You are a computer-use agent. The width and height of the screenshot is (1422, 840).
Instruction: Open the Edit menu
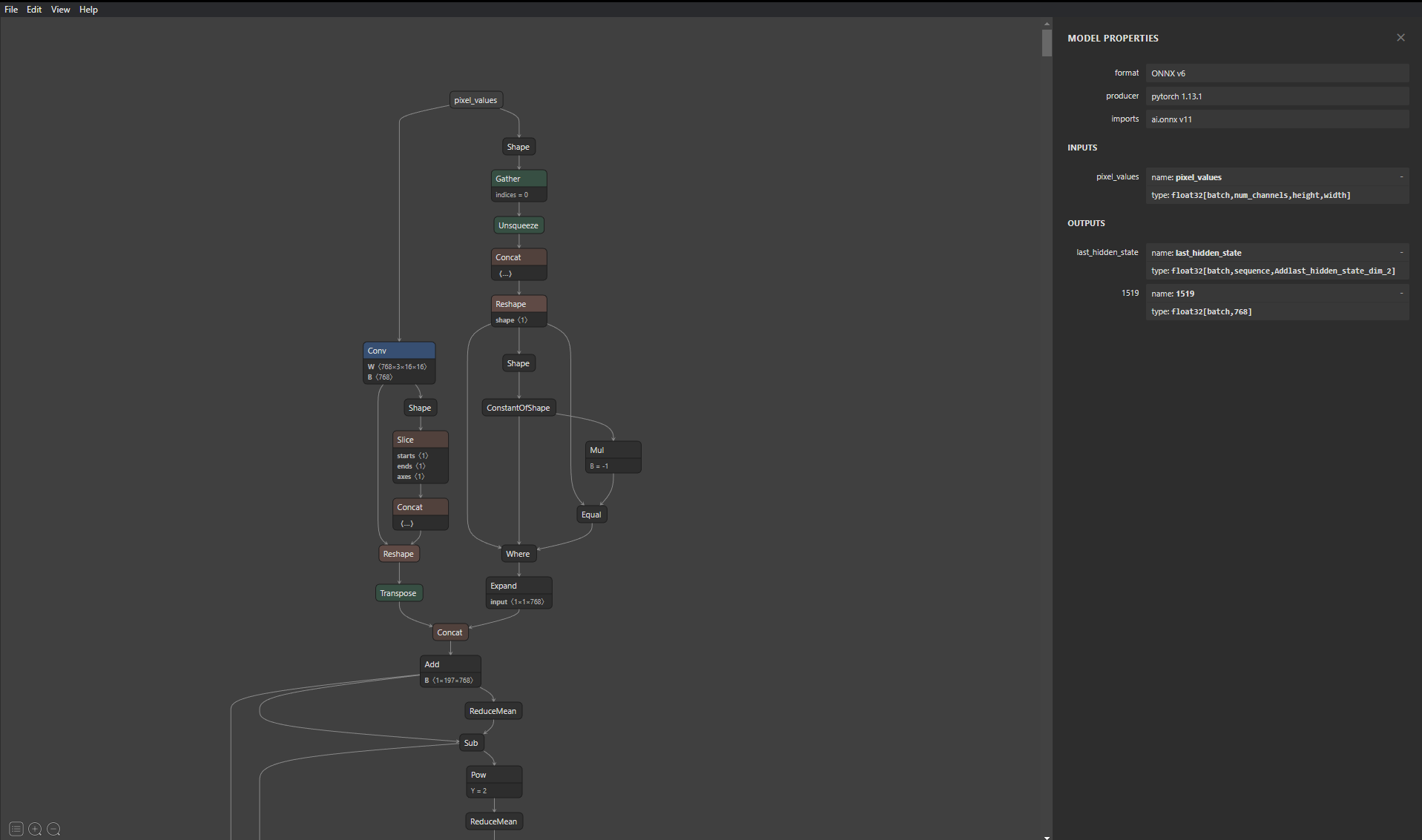click(x=34, y=9)
